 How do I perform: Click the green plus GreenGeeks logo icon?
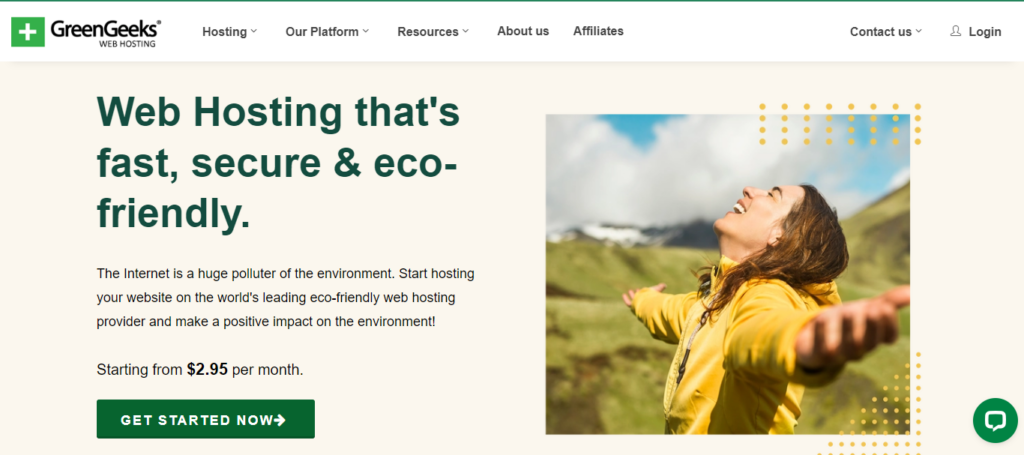point(28,32)
